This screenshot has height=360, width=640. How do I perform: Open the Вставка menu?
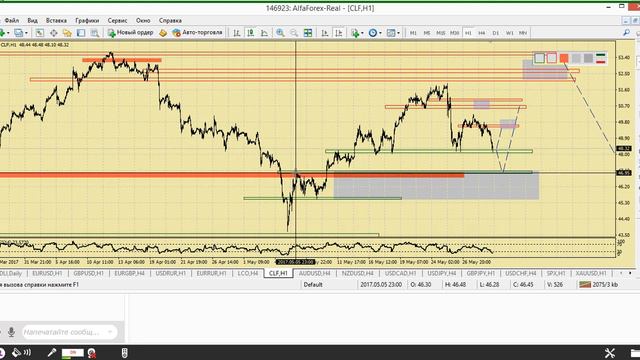coord(56,20)
